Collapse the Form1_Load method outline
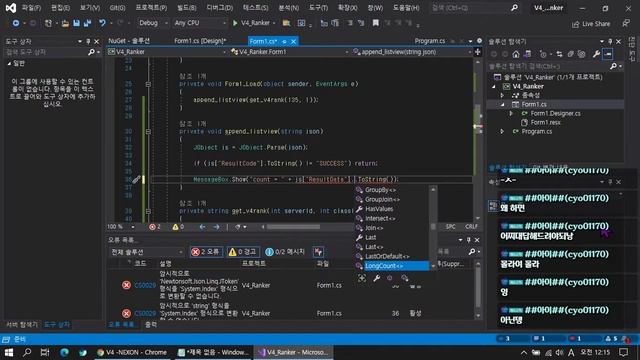 (148, 84)
